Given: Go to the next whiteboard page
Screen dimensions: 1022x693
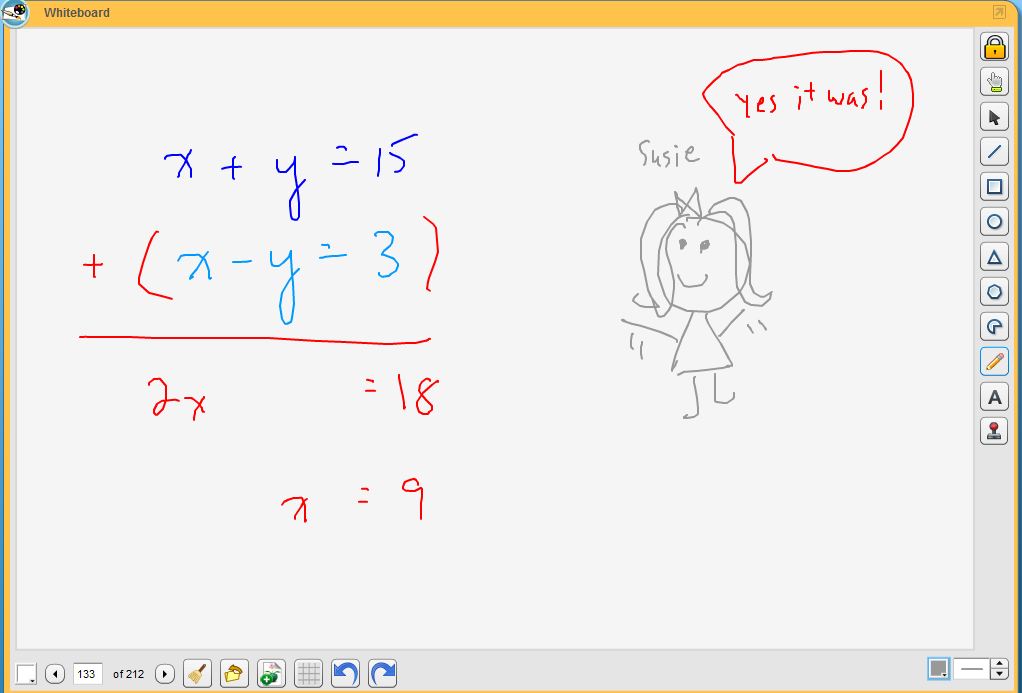Looking at the screenshot, I should [x=164, y=672].
